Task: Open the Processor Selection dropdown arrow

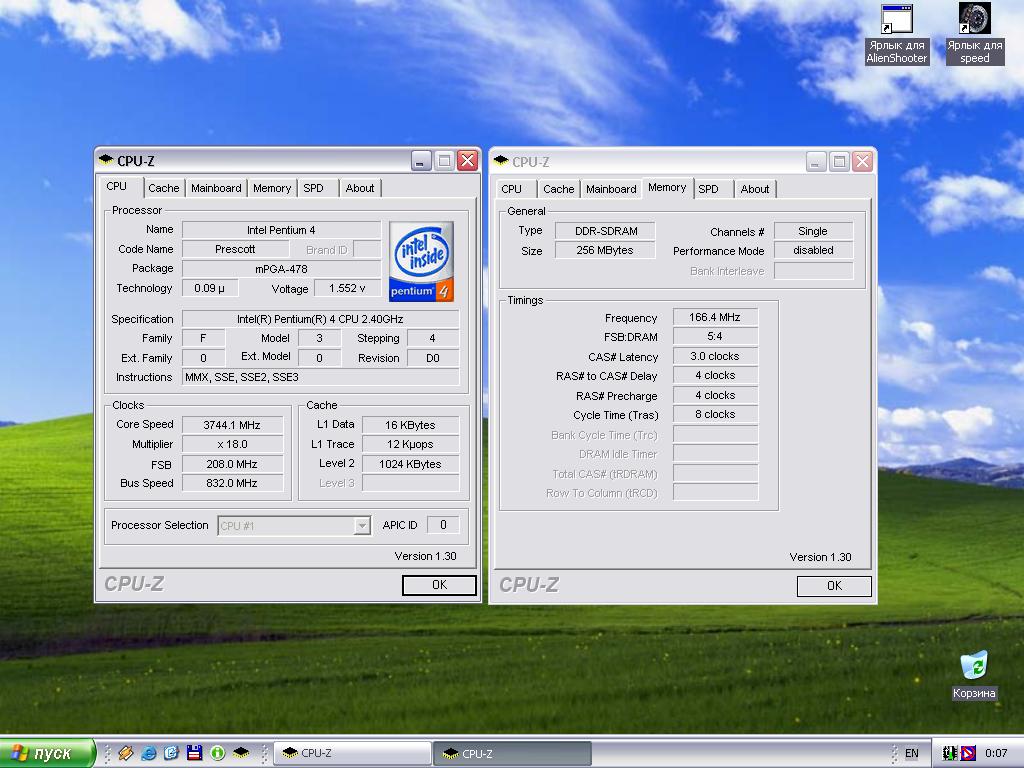Action: pyautogui.click(x=362, y=526)
